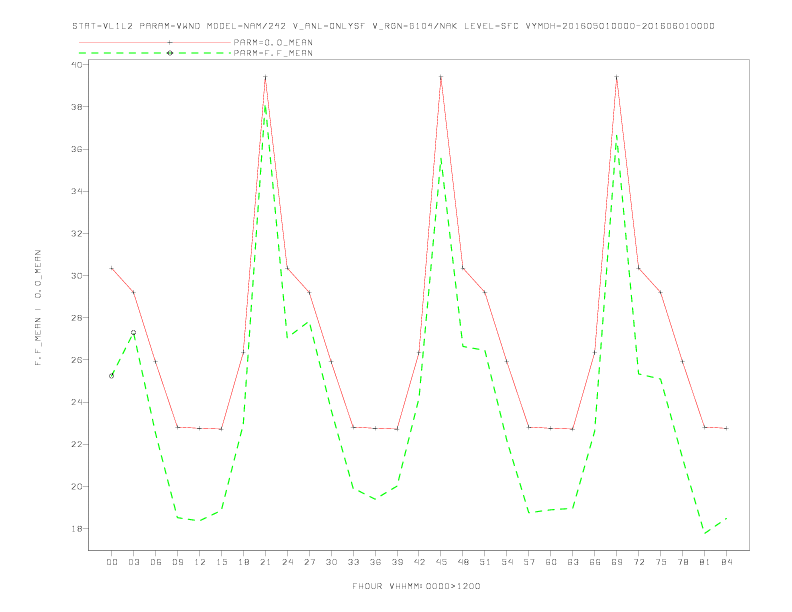Click the x-axis tick label 33
The height and width of the screenshot is (612, 792).
point(353,562)
